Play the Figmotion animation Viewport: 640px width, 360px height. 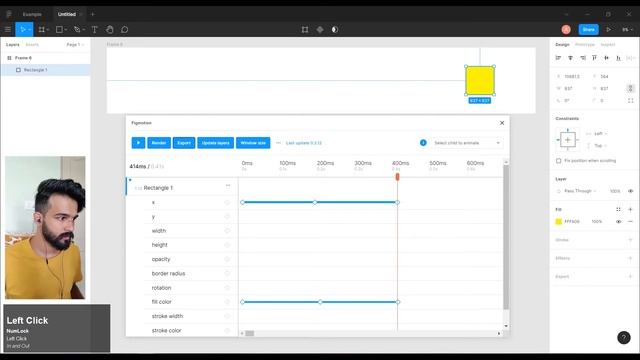pyautogui.click(x=138, y=143)
